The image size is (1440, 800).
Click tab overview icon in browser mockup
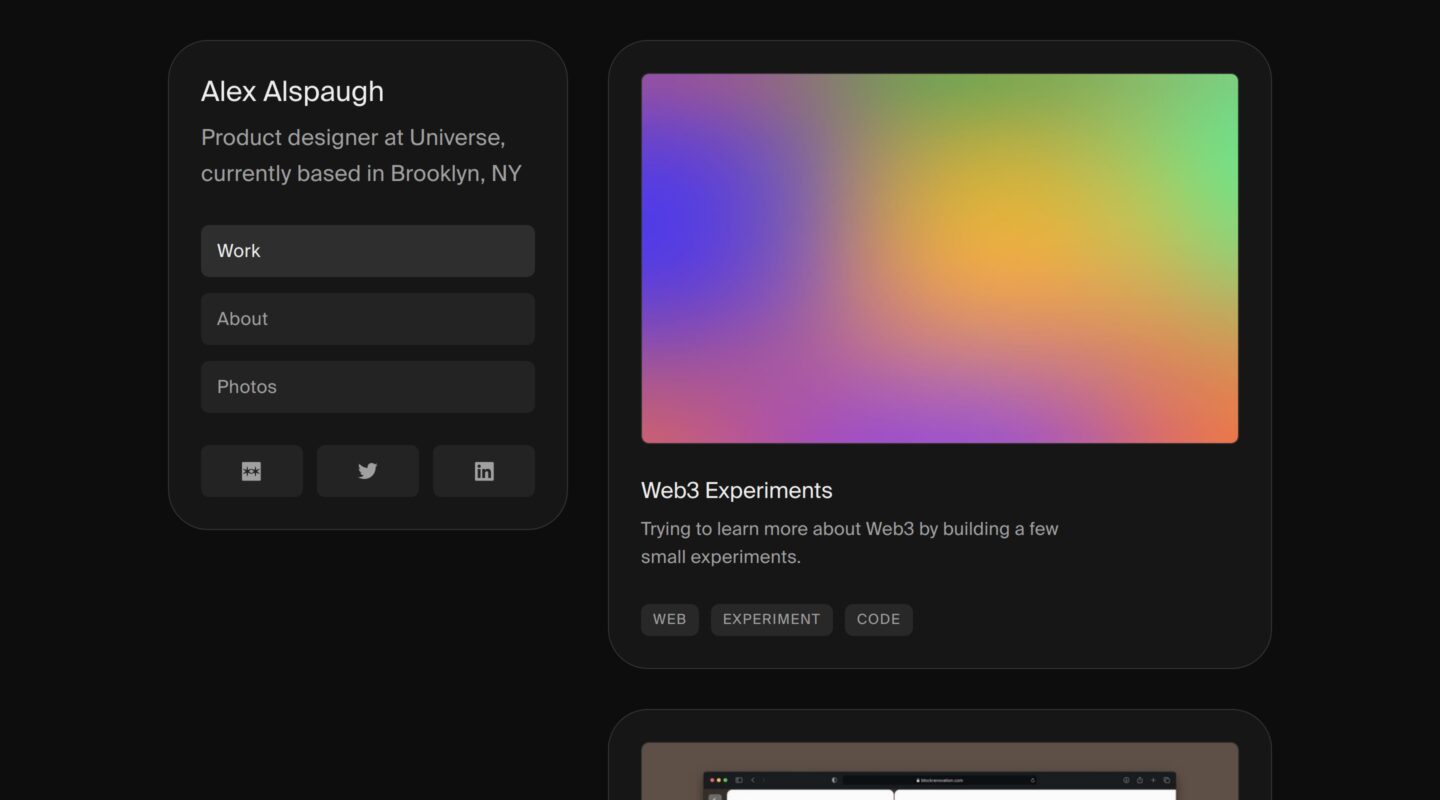tap(1166, 780)
